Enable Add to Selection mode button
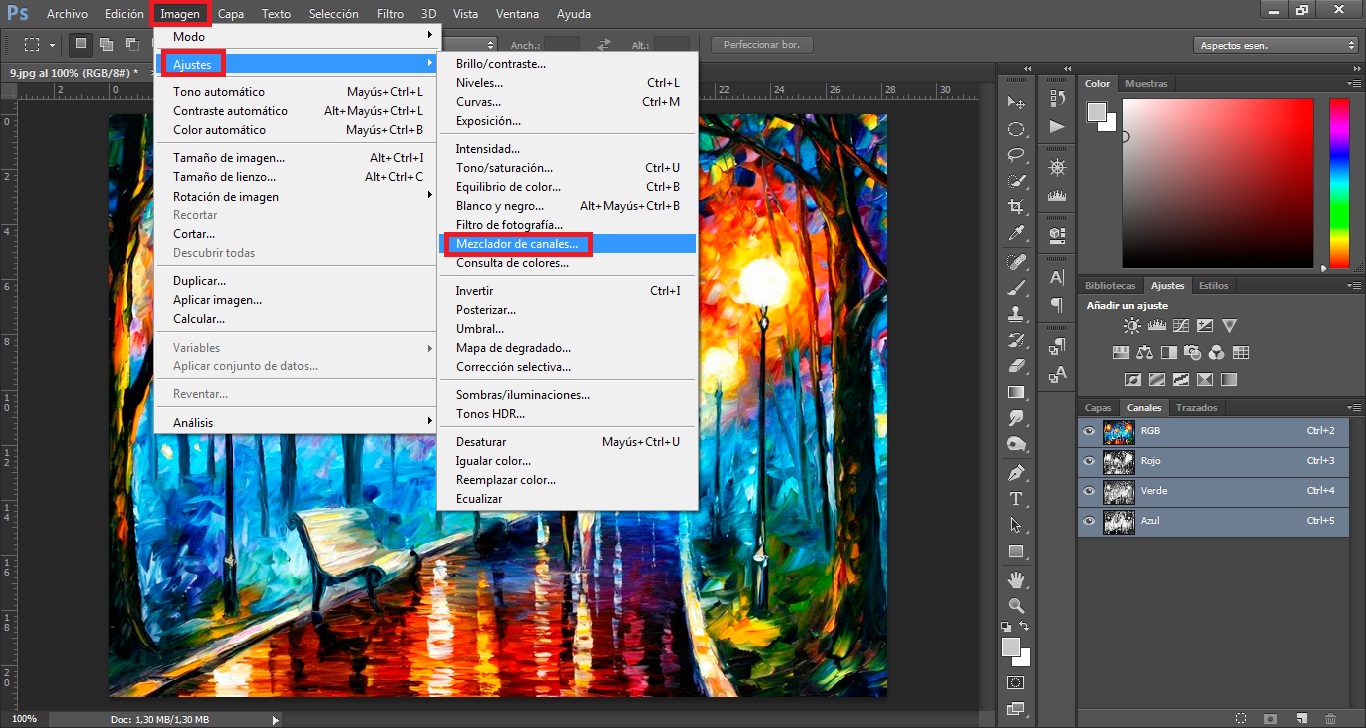The width and height of the screenshot is (1366, 728). coord(106,44)
